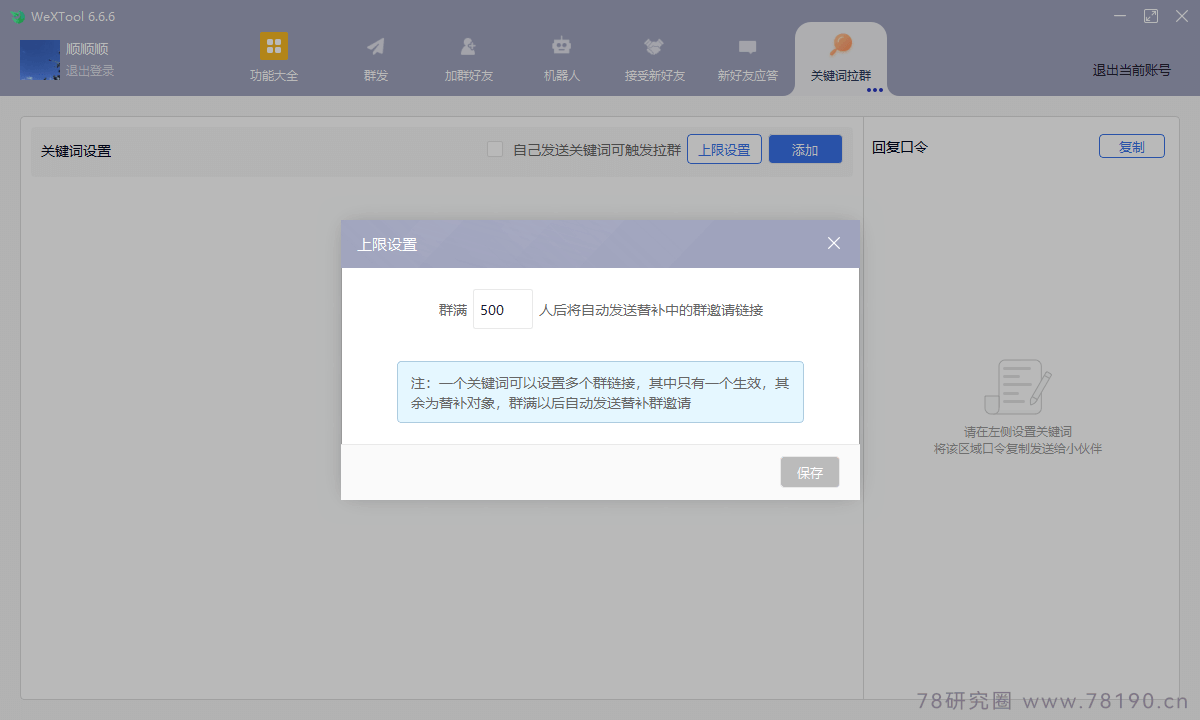Open the 加群好友 tool icon
1200x720 pixels.
[467, 45]
